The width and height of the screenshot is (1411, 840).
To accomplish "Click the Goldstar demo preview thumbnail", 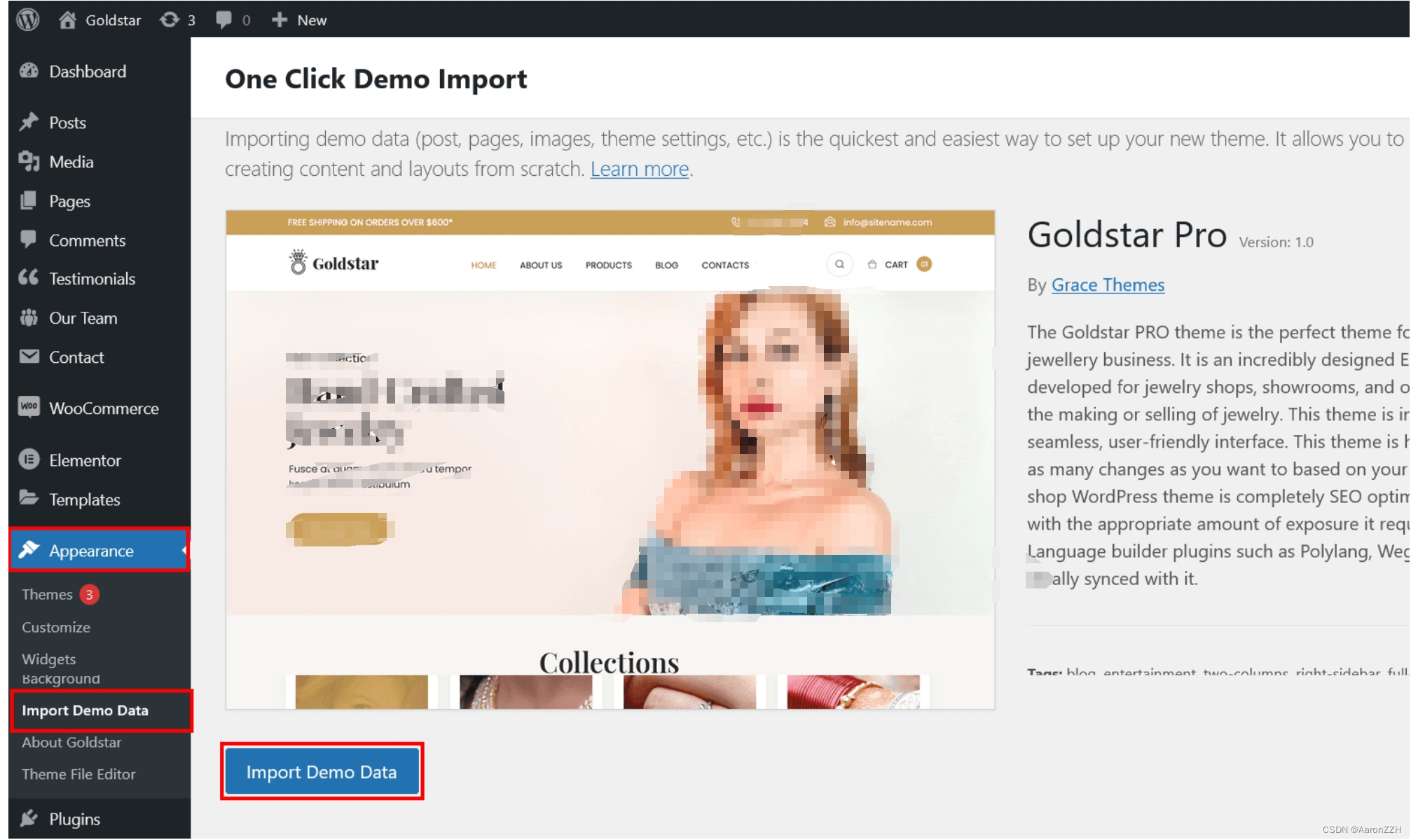I will (610, 459).
